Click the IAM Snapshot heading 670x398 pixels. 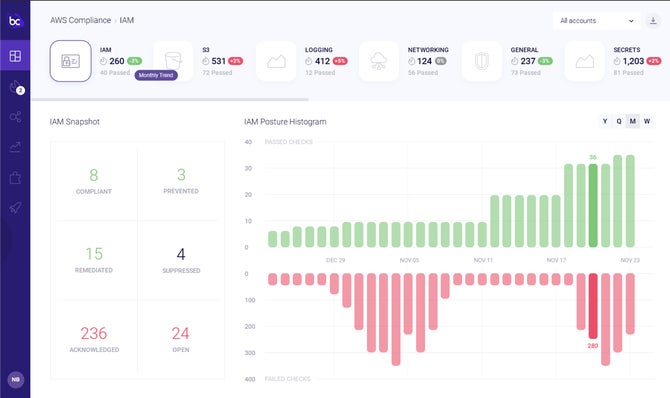(75, 122)
